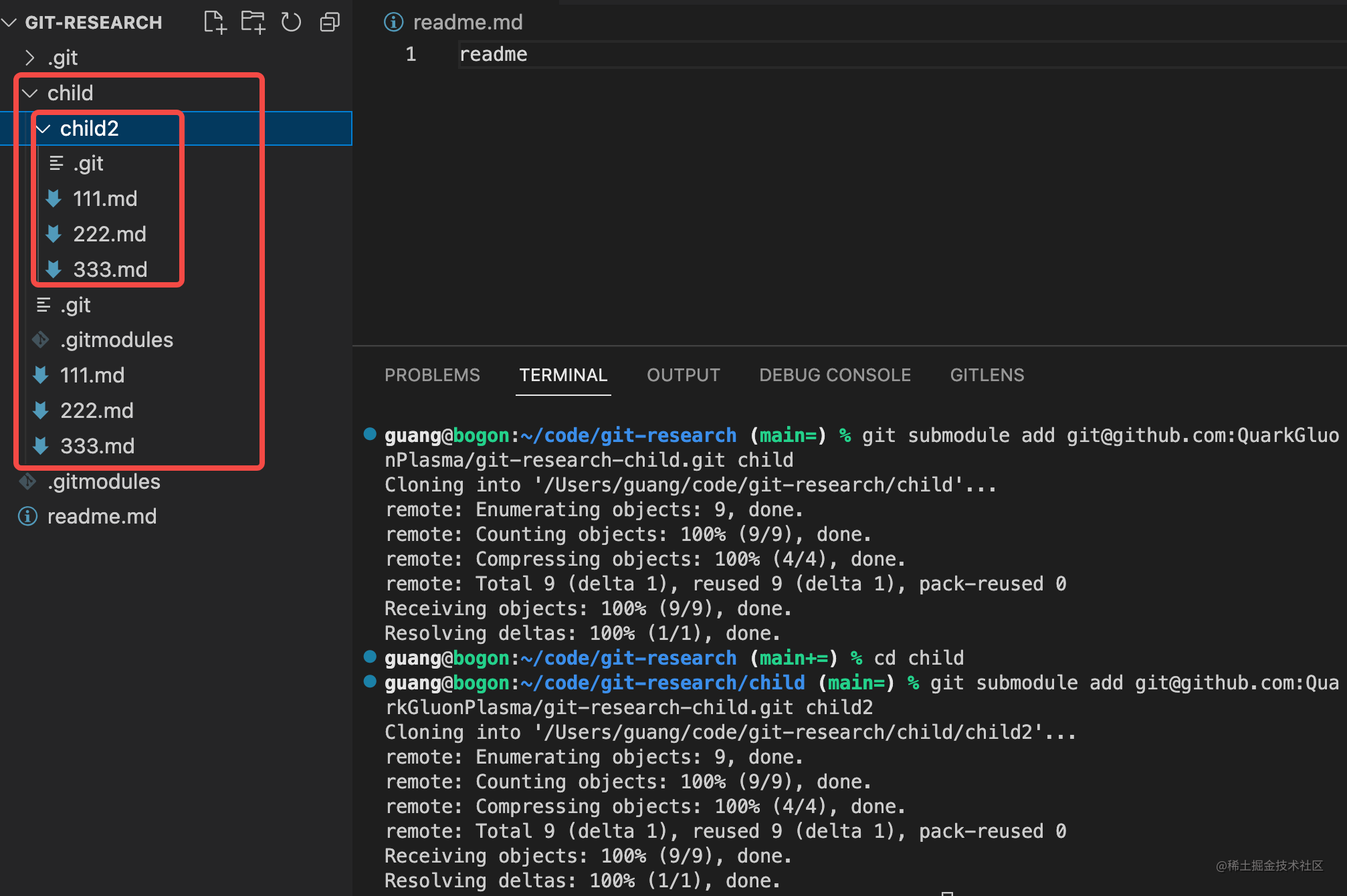The height and width of the screenshot is (896, 1347).
Task: Click the readme text on editor line 1
Action: 493,53
